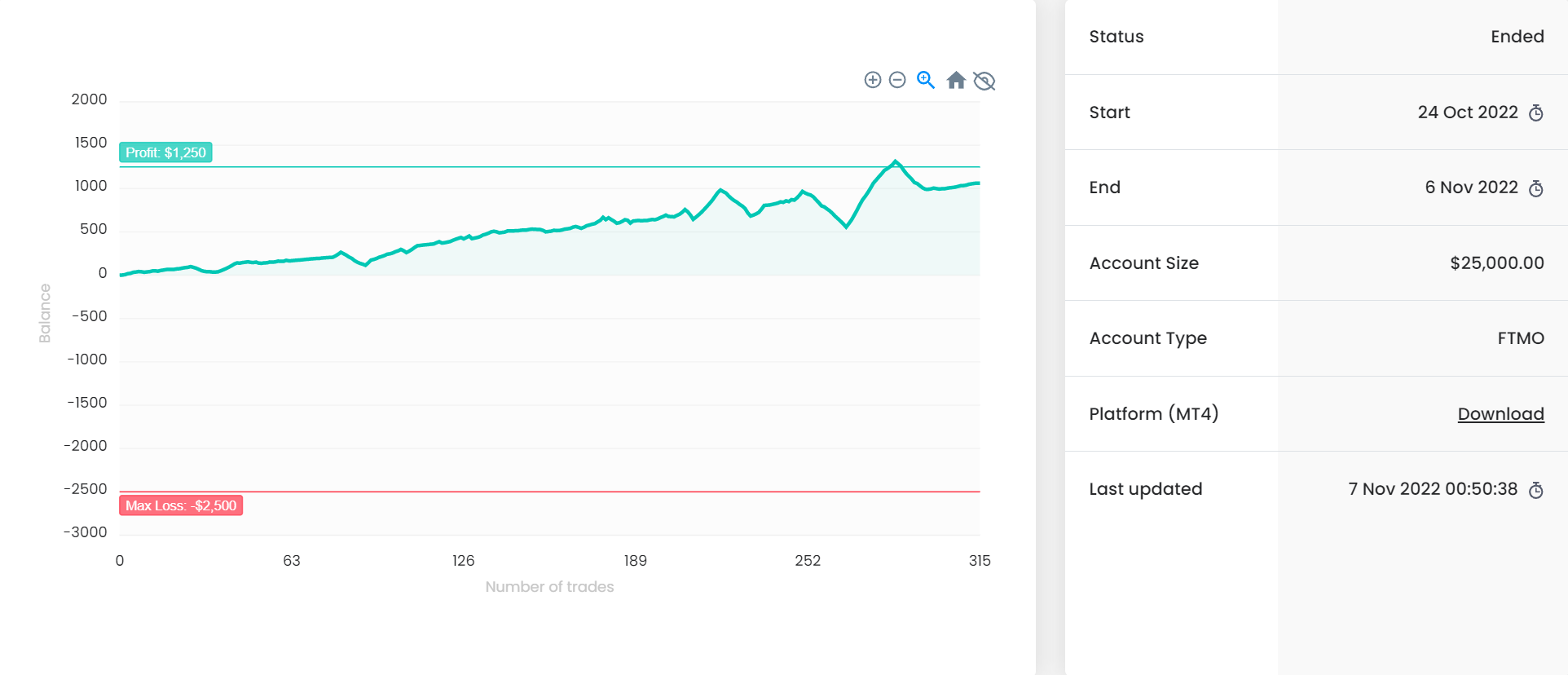Click the Max Loss: -$2,500 annotation label

tap(181, 505)
